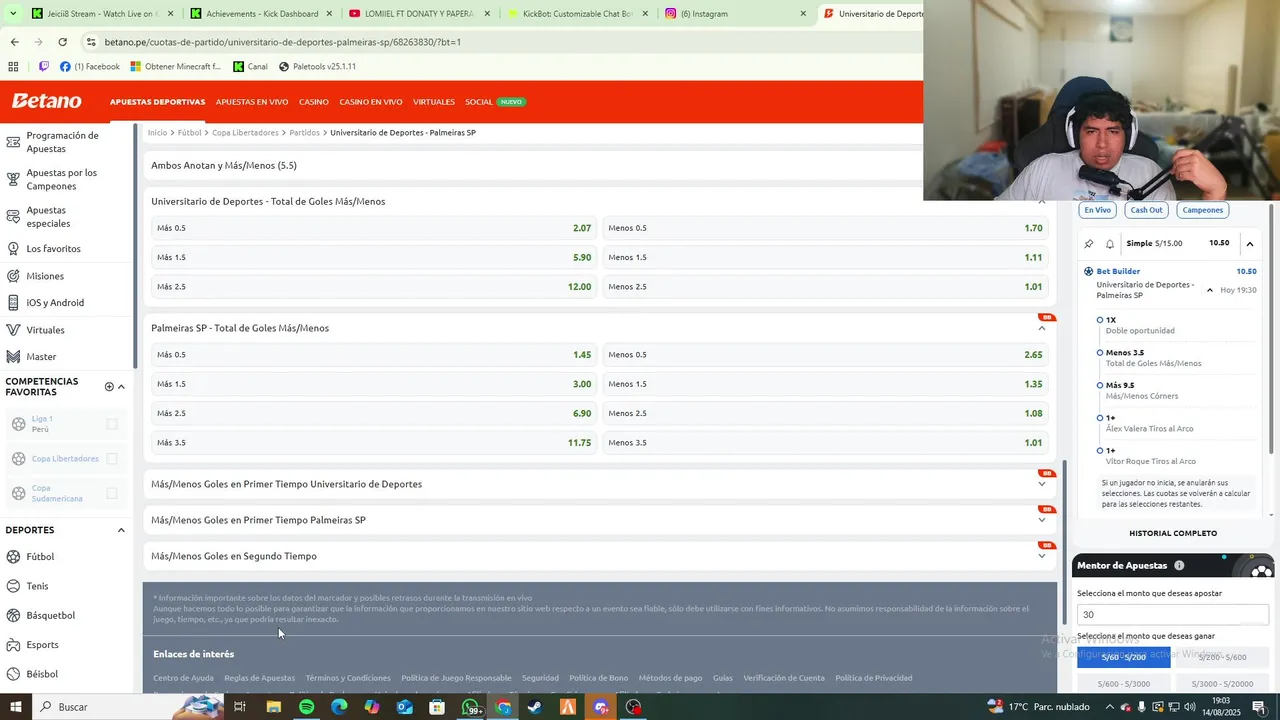Click the left sidebar vertical scrollbar

[135, 245]
